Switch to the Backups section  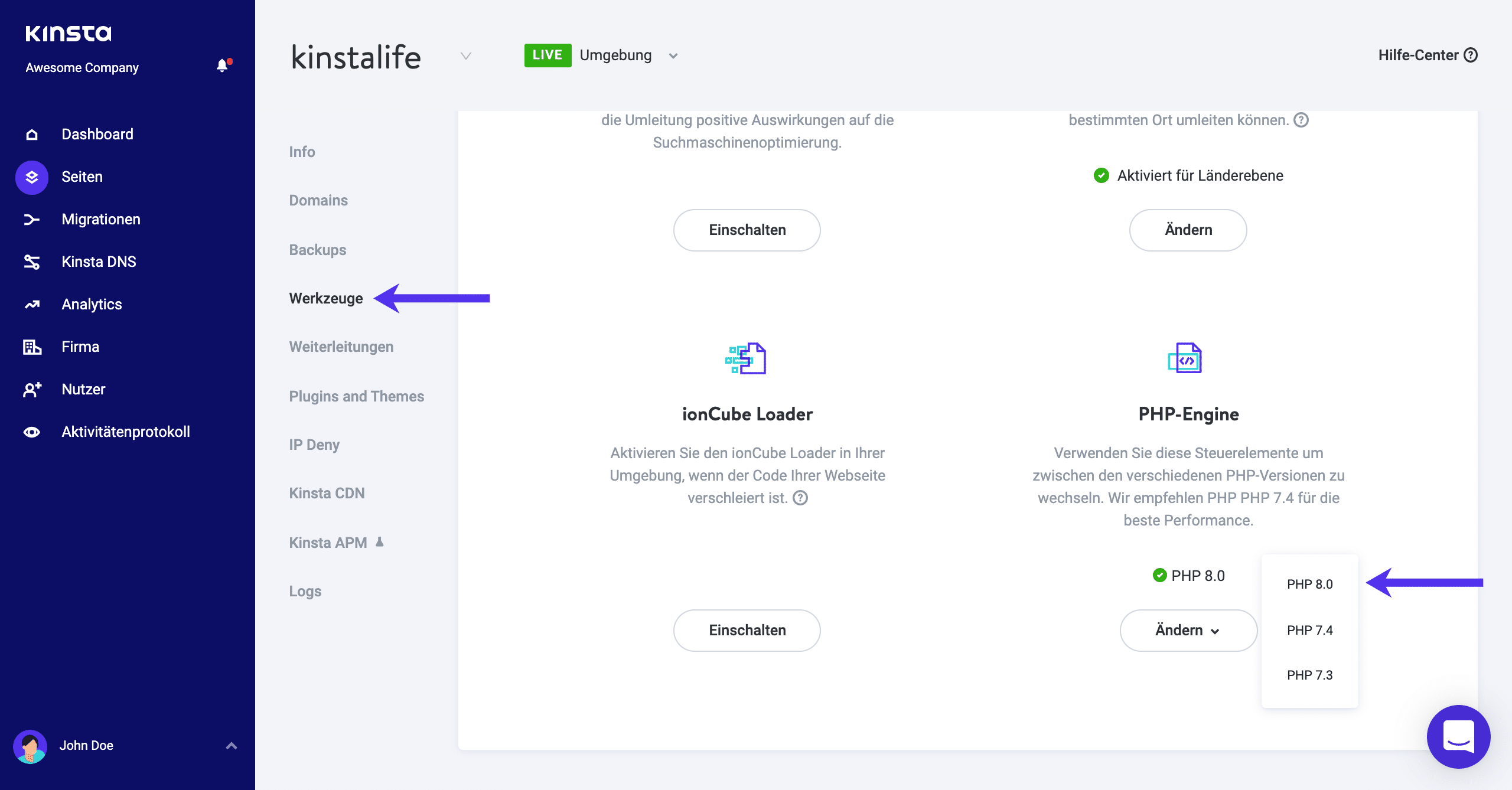317,250
